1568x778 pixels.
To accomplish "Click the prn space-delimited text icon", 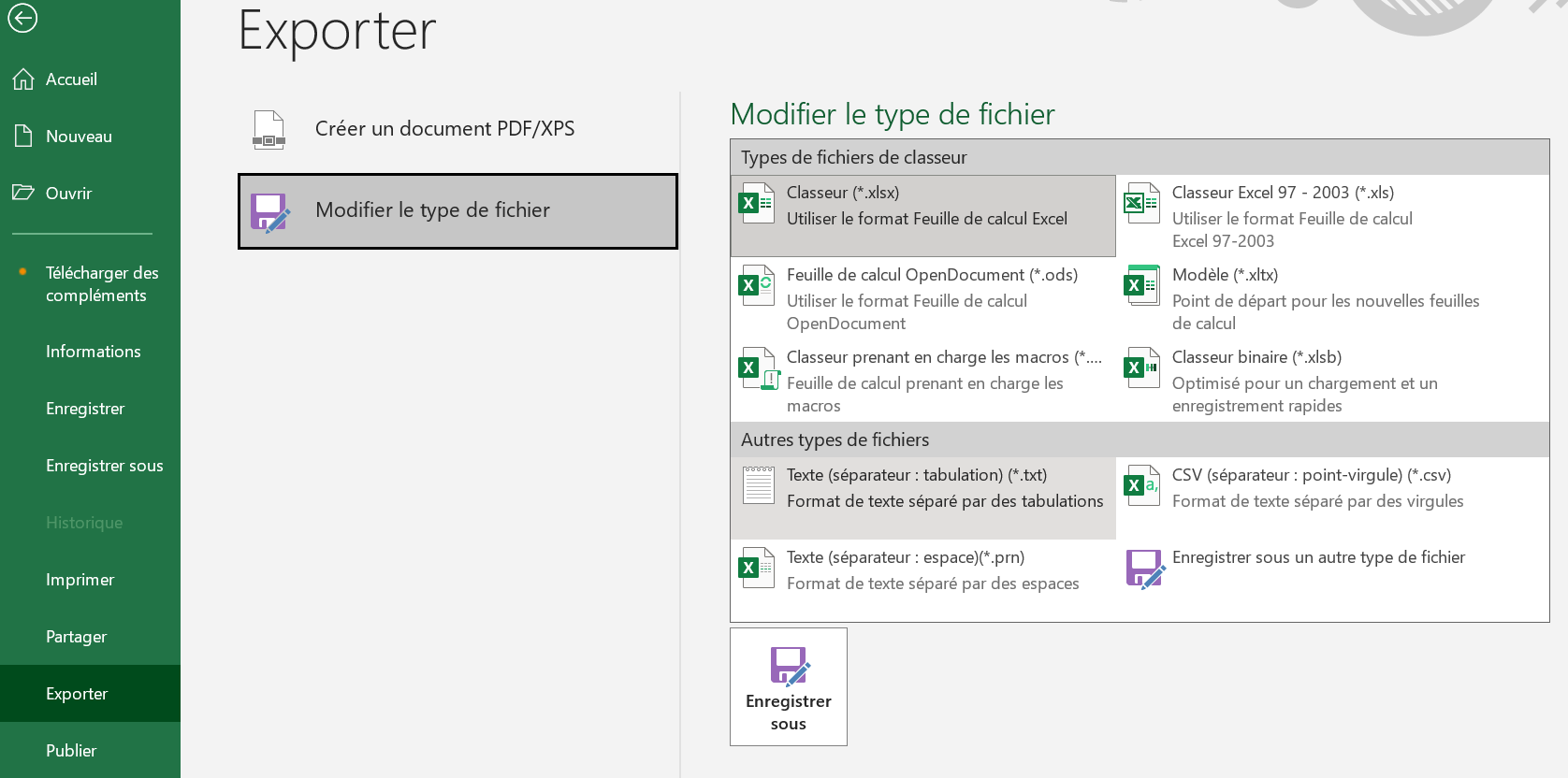I will (757, 568).
